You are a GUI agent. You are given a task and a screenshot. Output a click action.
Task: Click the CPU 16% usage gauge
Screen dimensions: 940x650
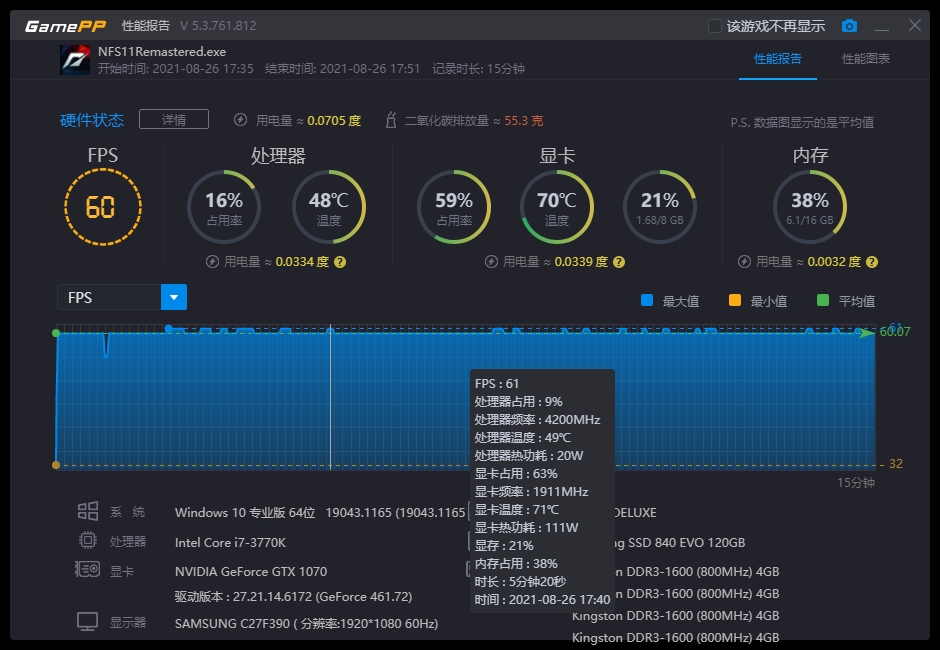(224, 207)
